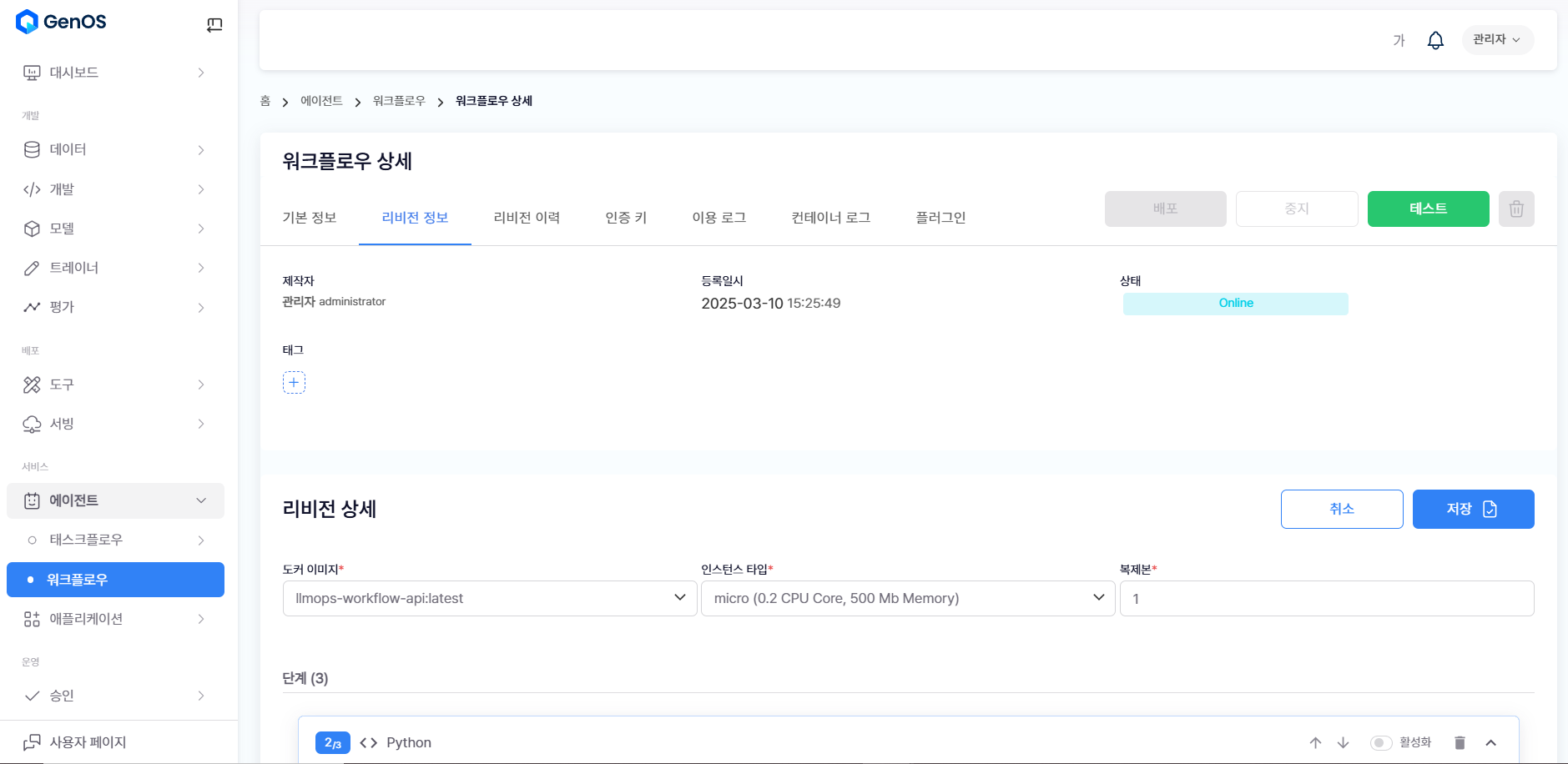Move the Python step down with the arrow
Viewport: 1568px width, 764px height.
(1343, 742)
